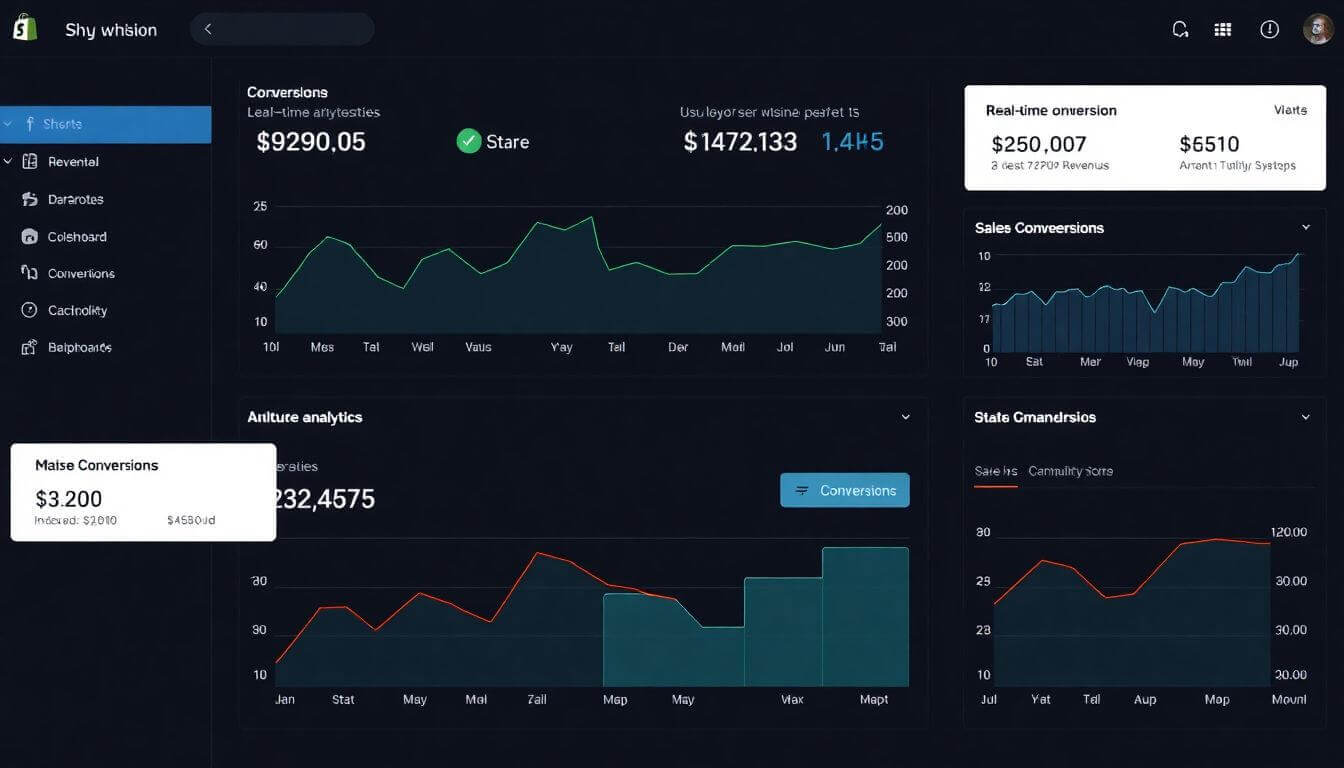
Task: Click the Colshoard sidebar icon
Action: click(x=29, y=237)
